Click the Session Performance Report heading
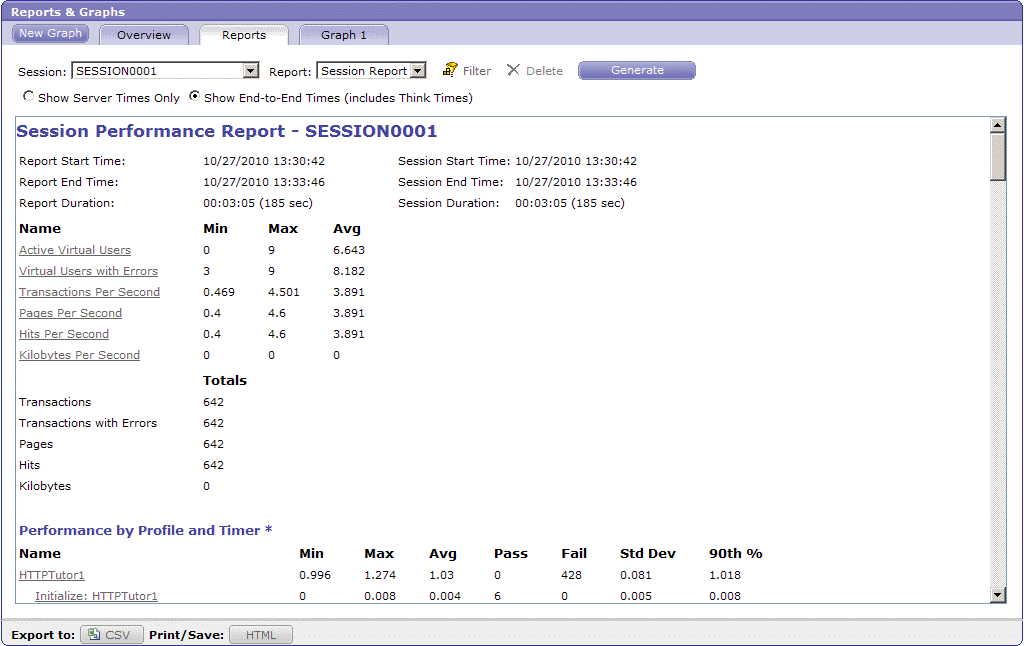The height and width of the screenshot is (646, 1024). pyautogui.click(x=227, y=131)
